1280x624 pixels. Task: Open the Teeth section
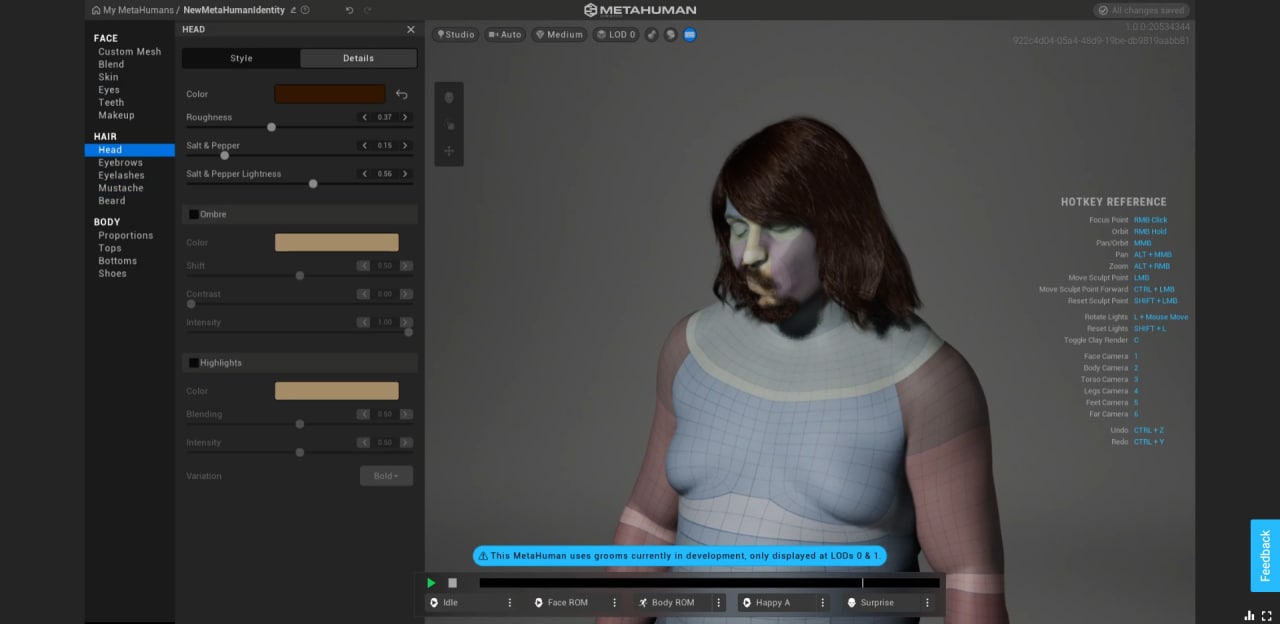coord(111,102)
